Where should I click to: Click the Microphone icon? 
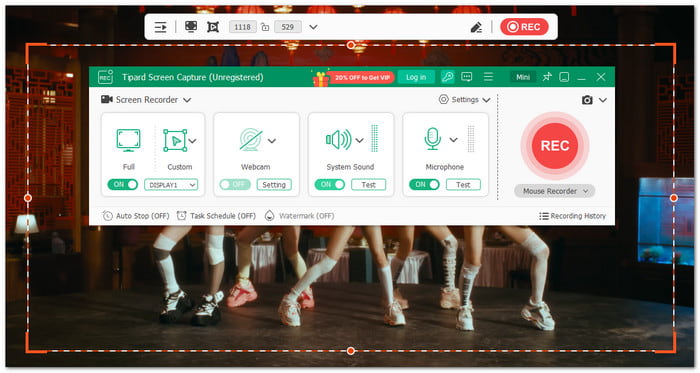pyautogui.click(x=433, y=139)
